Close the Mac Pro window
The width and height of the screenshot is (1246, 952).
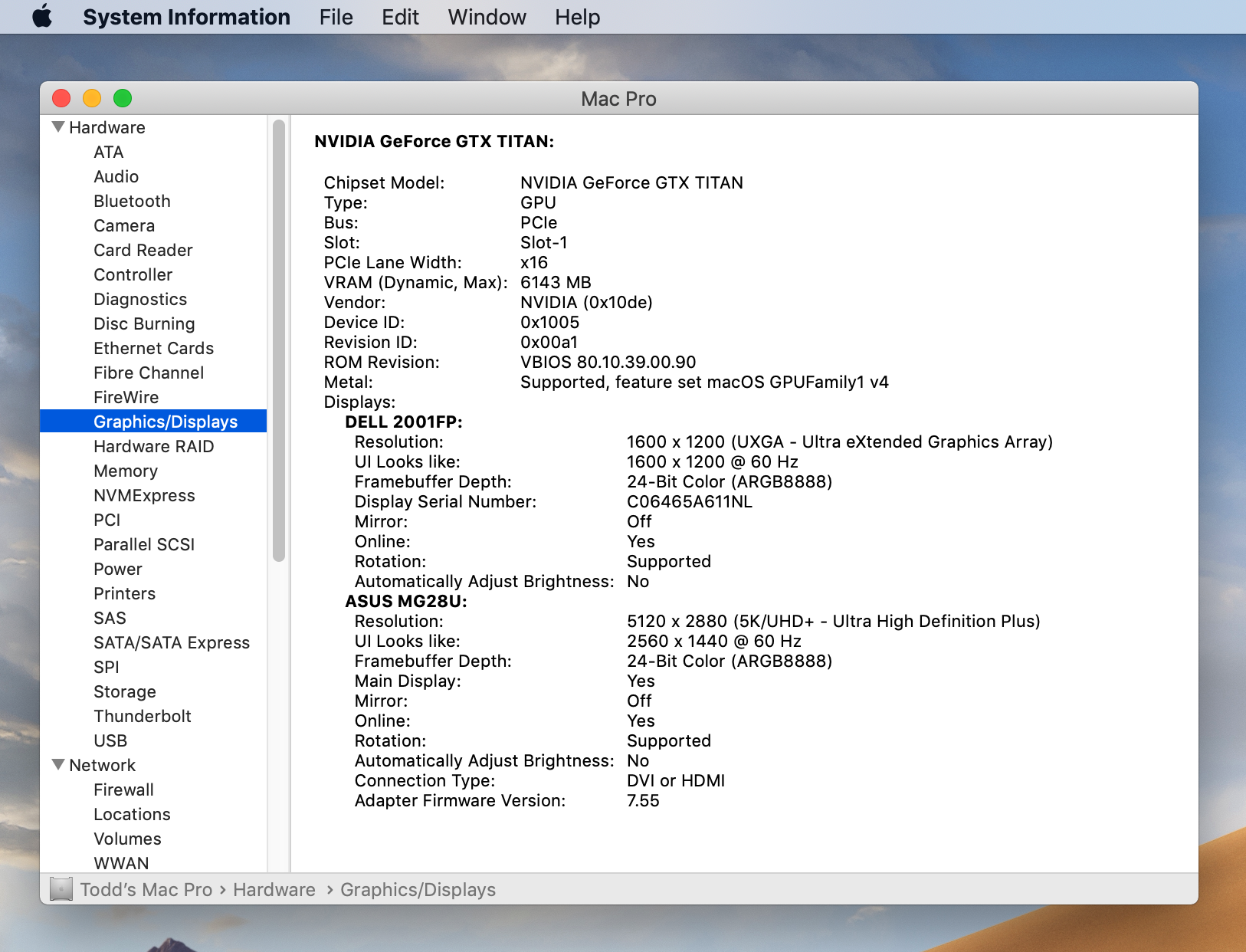[61, 98]
